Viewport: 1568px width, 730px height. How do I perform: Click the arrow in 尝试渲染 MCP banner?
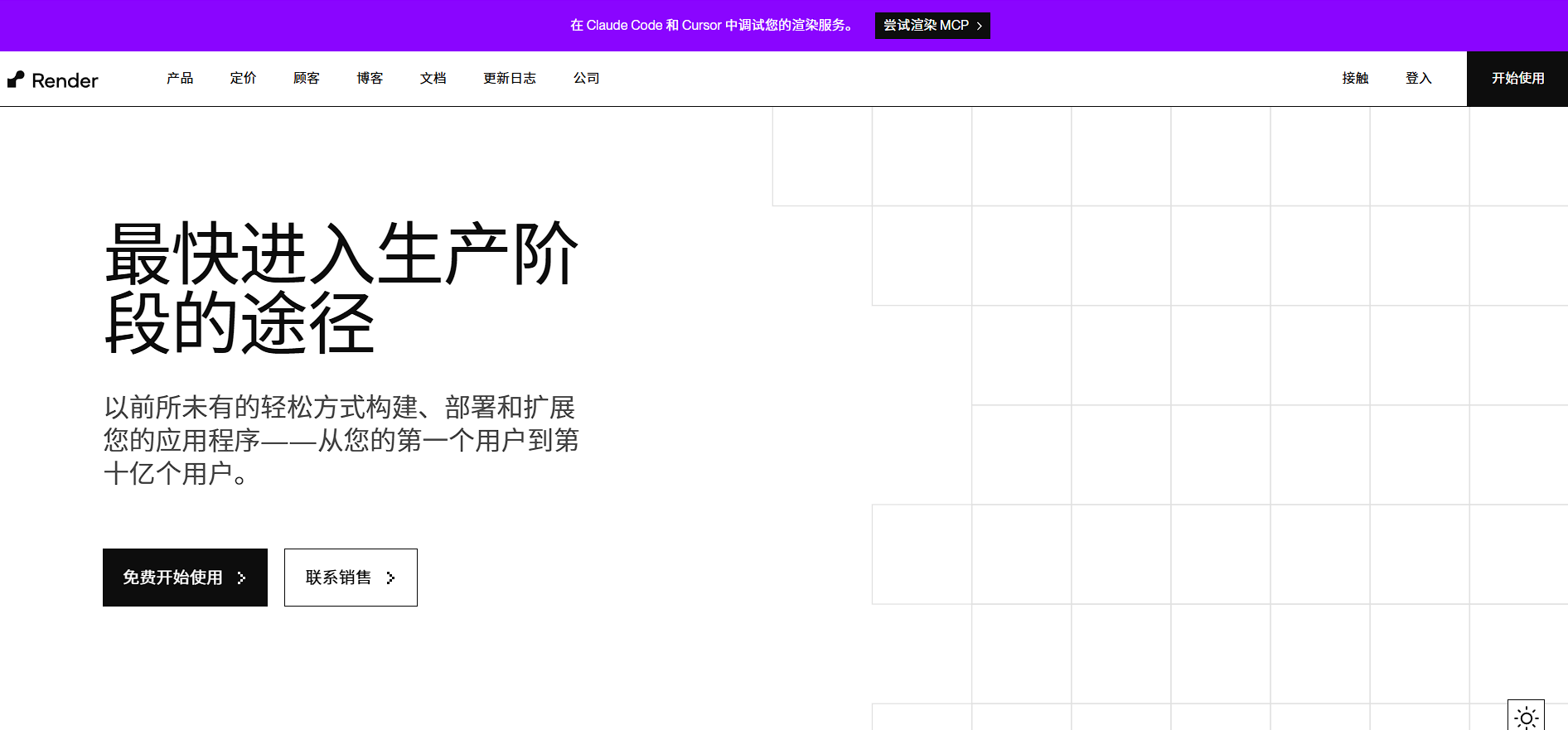click(x=980, y=27)
